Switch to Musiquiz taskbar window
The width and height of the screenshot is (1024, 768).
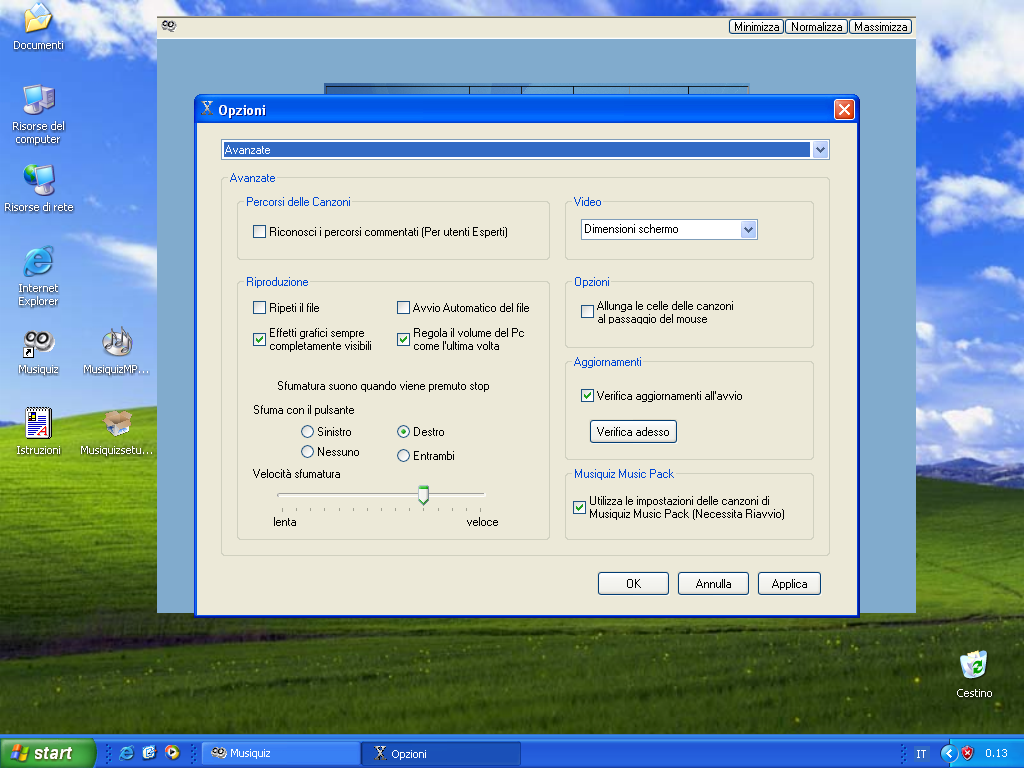pyautogui.click(x=280, y=753)
